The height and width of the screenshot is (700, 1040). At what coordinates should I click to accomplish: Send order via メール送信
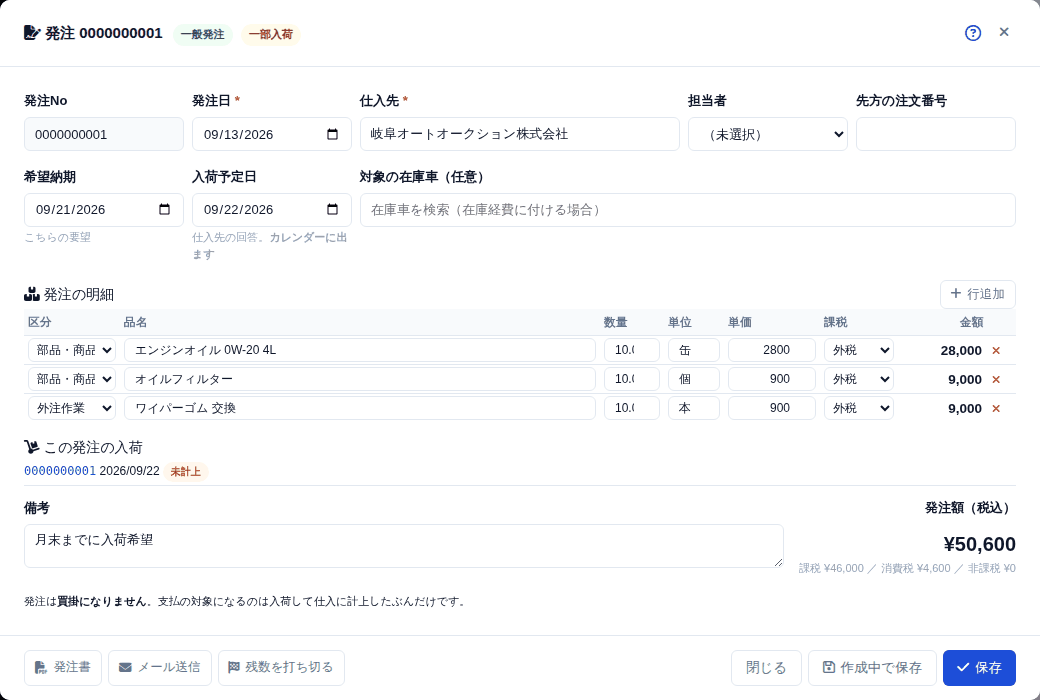tap(160, 667)
